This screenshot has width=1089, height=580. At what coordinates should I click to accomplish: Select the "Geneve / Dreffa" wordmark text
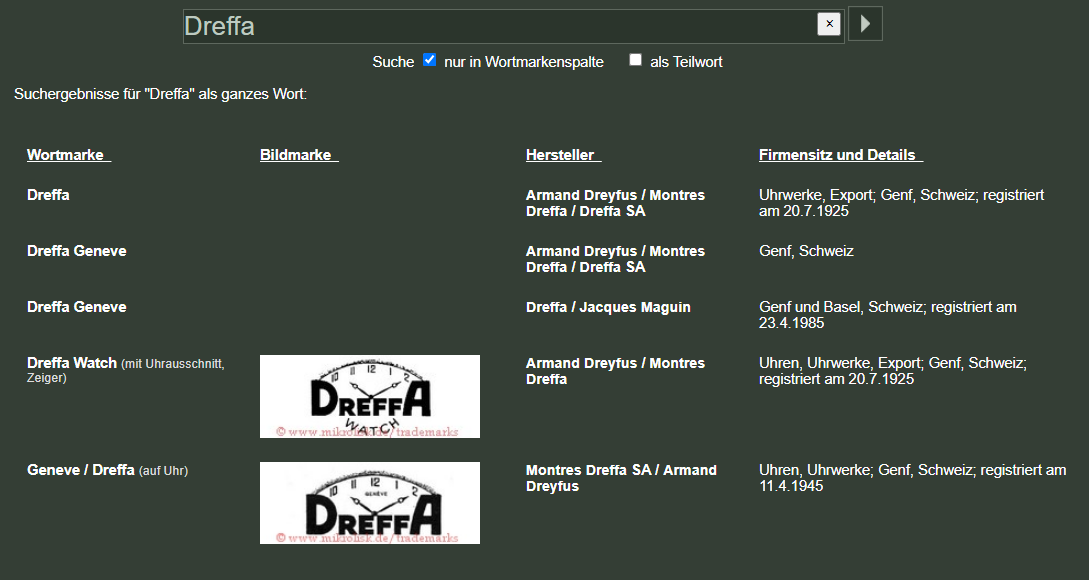click(x=81, y=470)
